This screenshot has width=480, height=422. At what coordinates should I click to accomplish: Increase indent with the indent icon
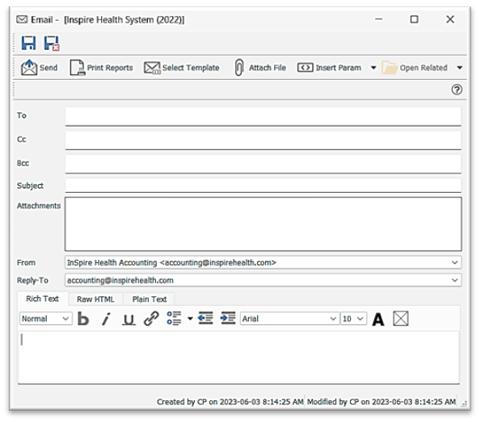(228, 318)
